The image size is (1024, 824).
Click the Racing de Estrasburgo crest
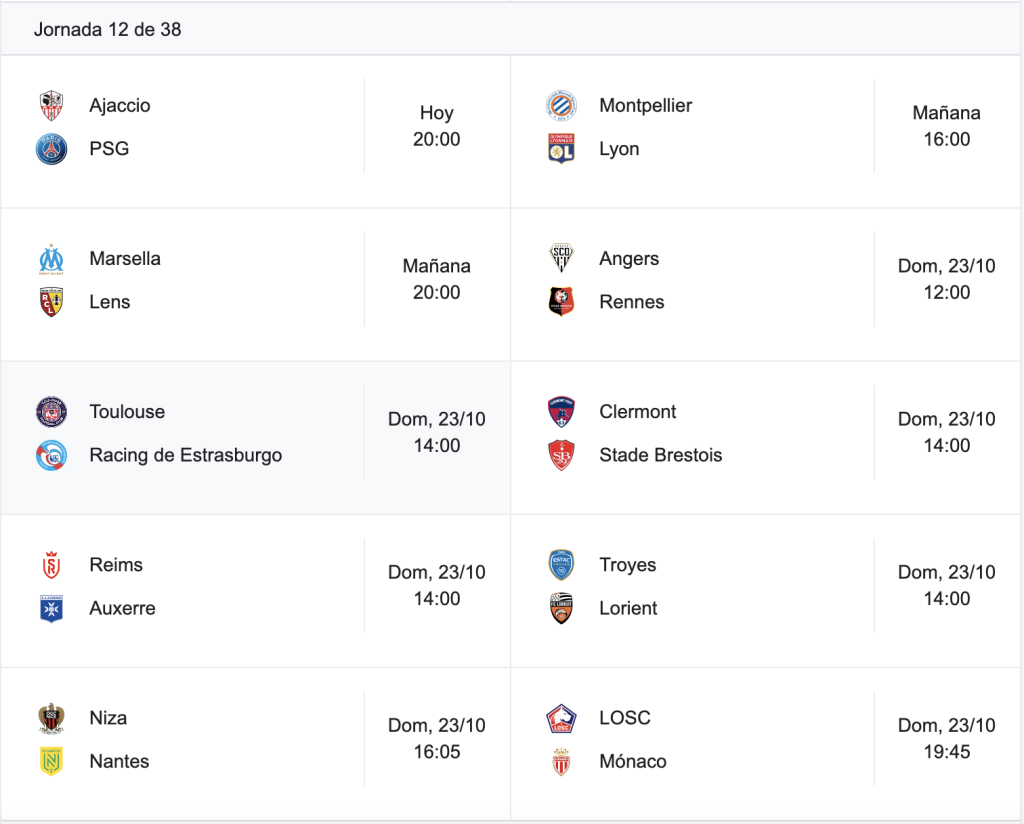[x=51, y=455]
